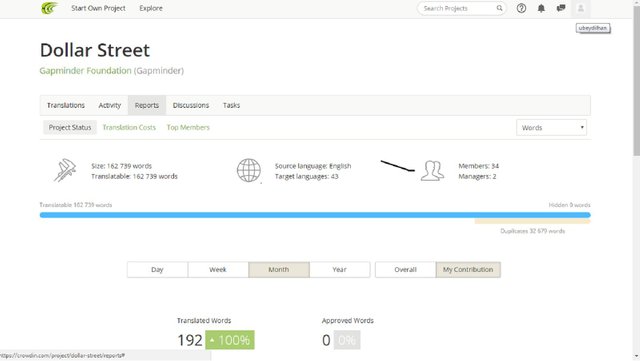Select the Reports tab
This screenshot has height=361, width=640.
coord(147,105)
